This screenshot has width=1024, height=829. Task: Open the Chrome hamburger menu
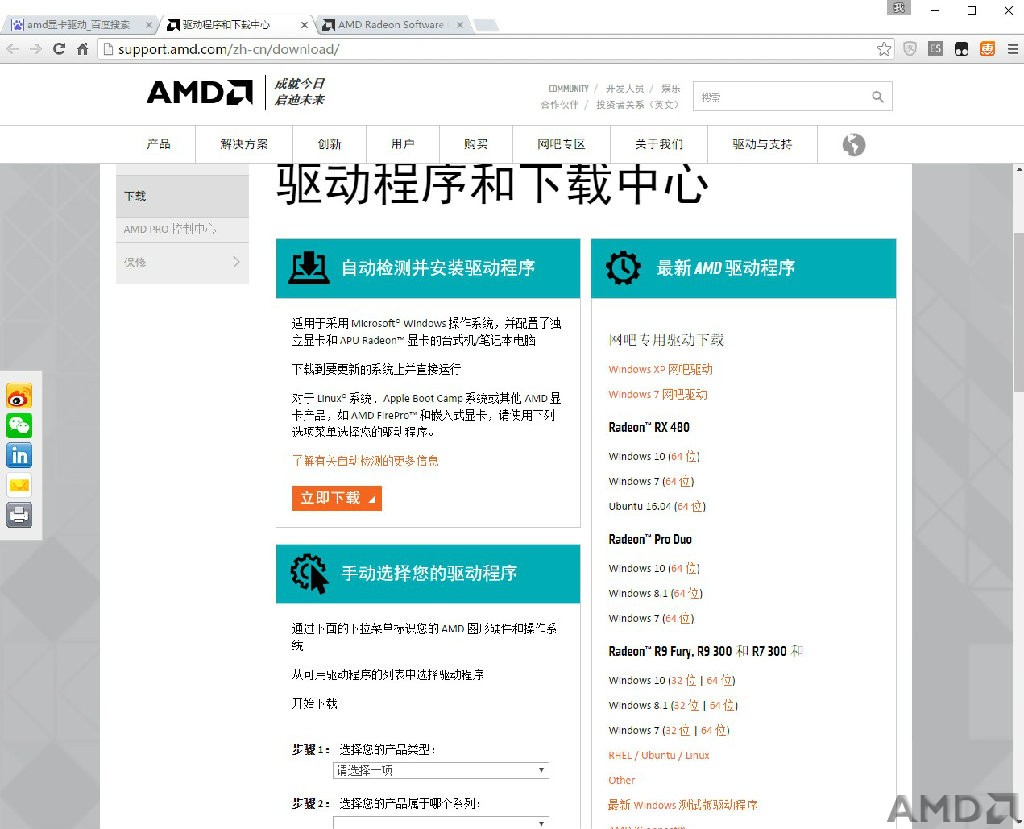click(x=1012, y=49)
